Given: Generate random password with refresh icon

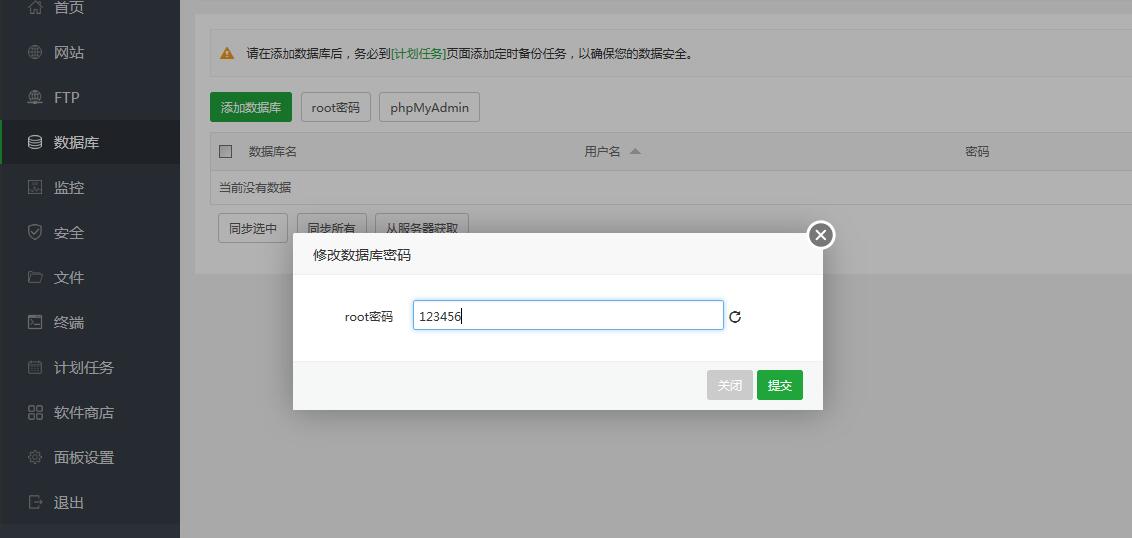Looking at the screenshot, I should [735, 317].
